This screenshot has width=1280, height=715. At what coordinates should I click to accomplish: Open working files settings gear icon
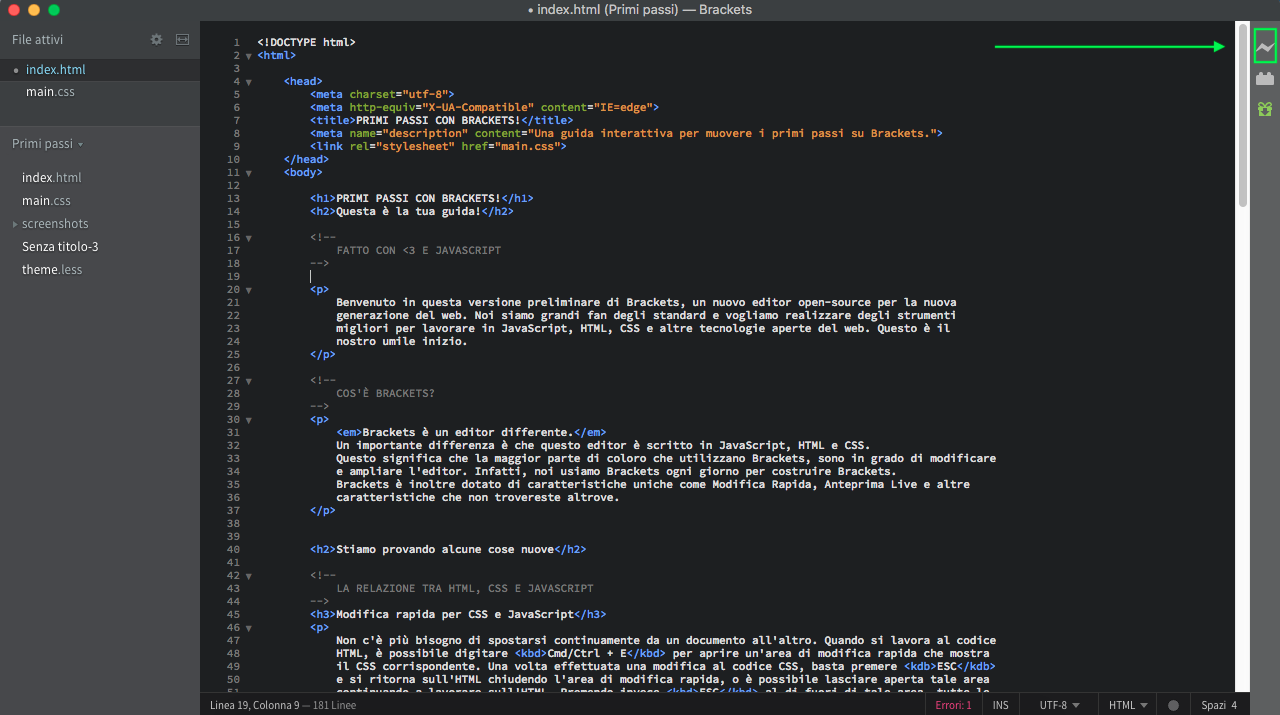coord(156,40)
